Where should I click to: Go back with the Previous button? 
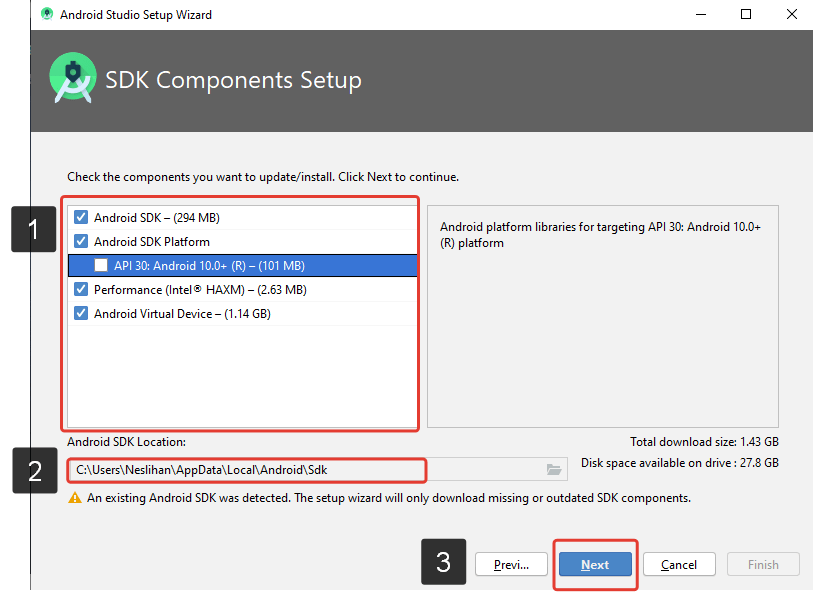pyautogui.click(x=511, y=565)
